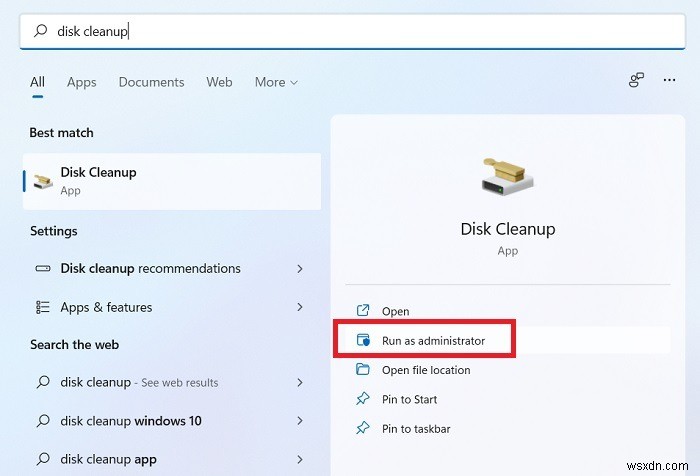Expand chevron for 'disk cleanup app'
700x476 pixels.
pyautogui.click(x=300, y=459)
